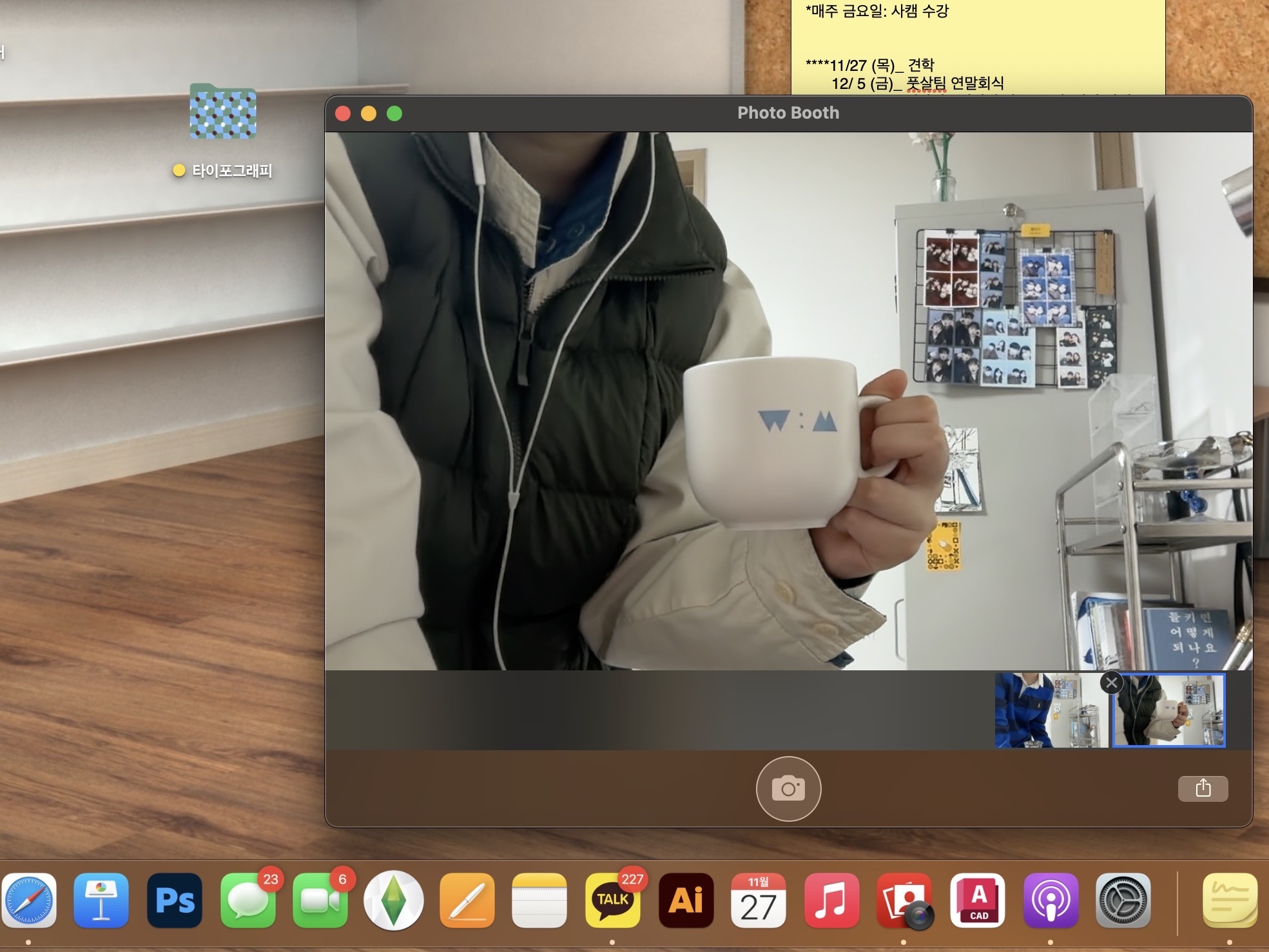Open Safari from the dock
The image size is (1269, 952).
[28, 900]
